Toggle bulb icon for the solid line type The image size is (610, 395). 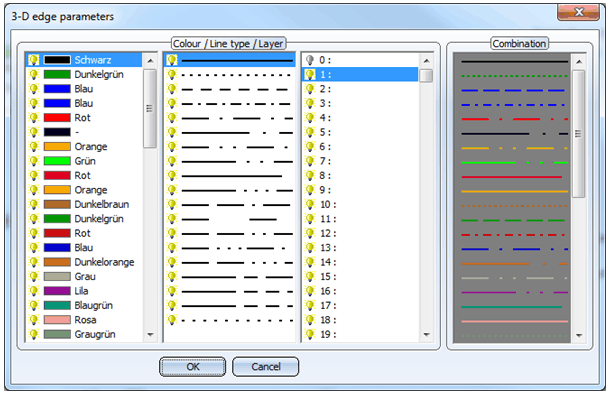172,60
